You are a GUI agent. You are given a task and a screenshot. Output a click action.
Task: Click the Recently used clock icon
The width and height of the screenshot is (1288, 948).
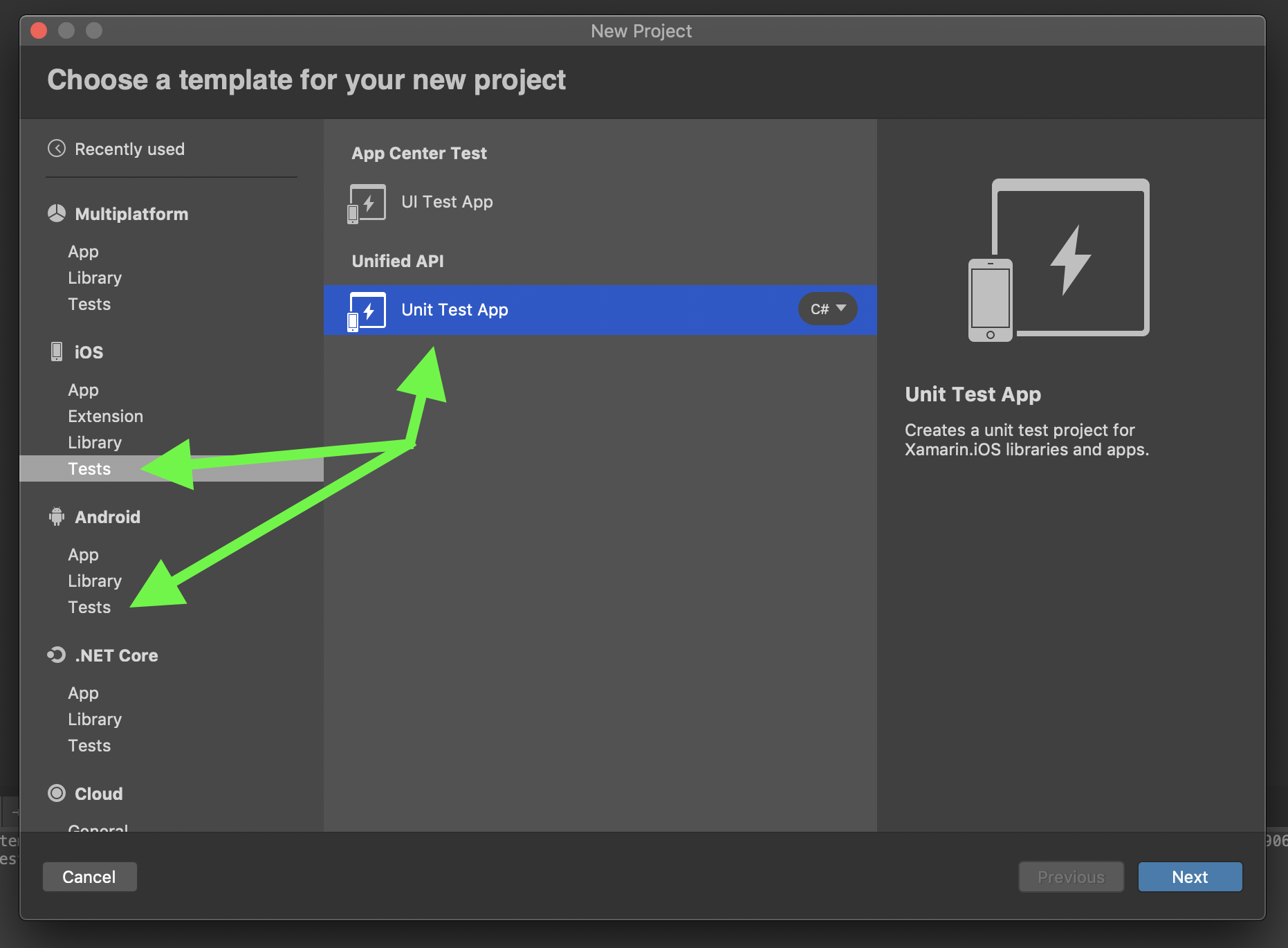pos(55,149)
